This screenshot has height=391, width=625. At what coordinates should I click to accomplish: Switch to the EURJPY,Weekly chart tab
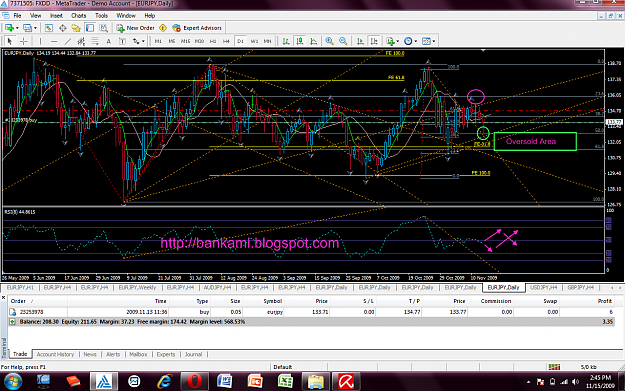137,287
